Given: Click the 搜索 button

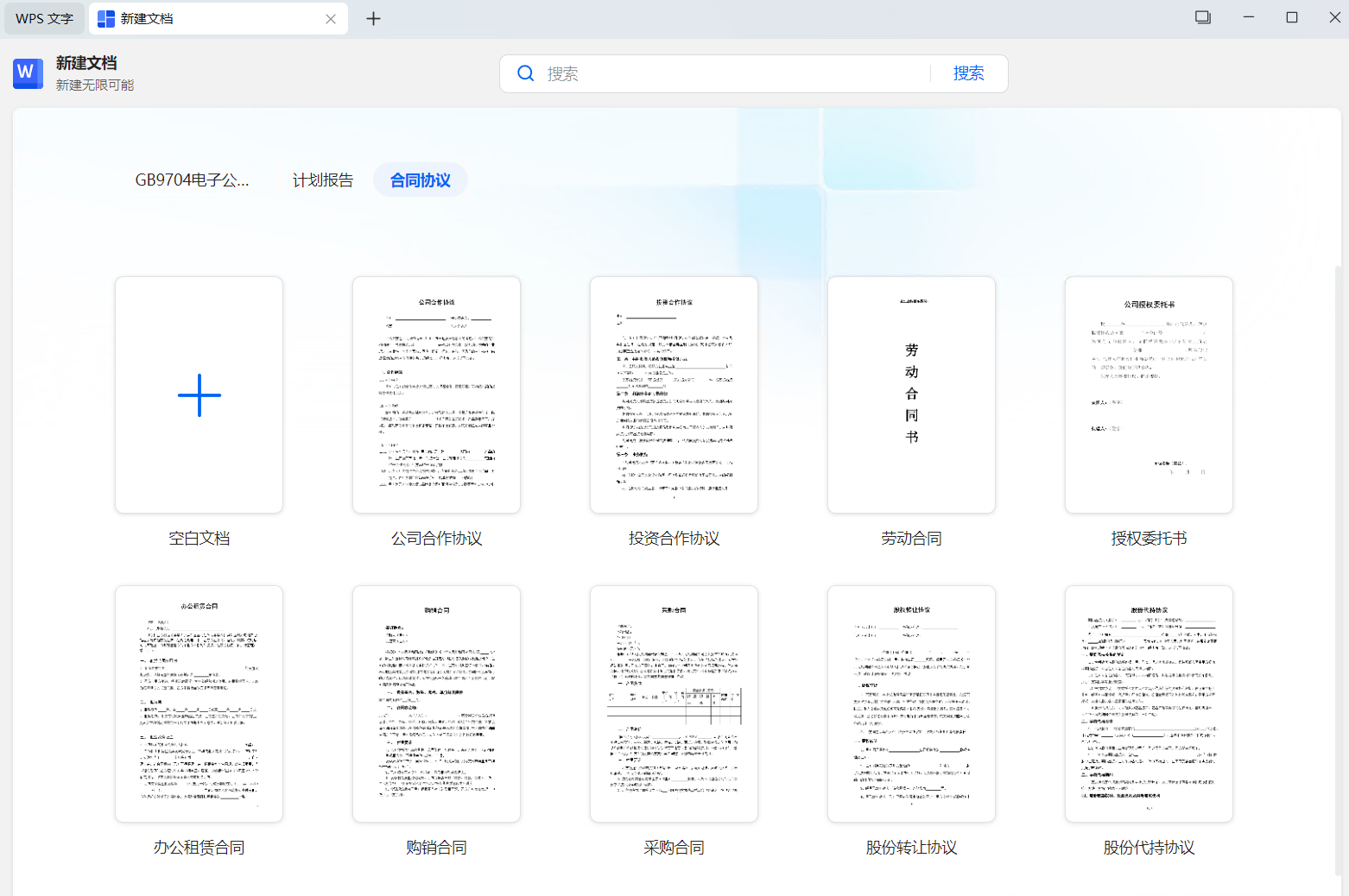Looking at the screenshot, I should [x=969, y=73].
